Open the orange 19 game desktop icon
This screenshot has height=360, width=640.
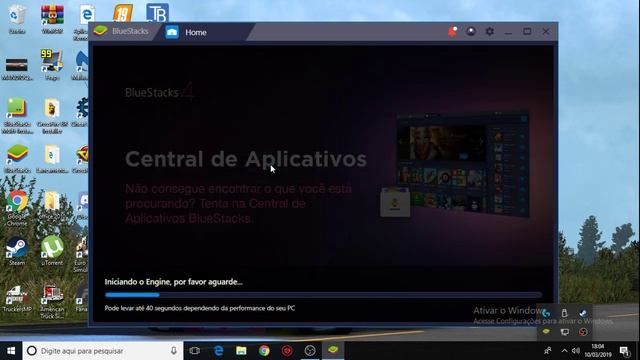click(123, 13)
